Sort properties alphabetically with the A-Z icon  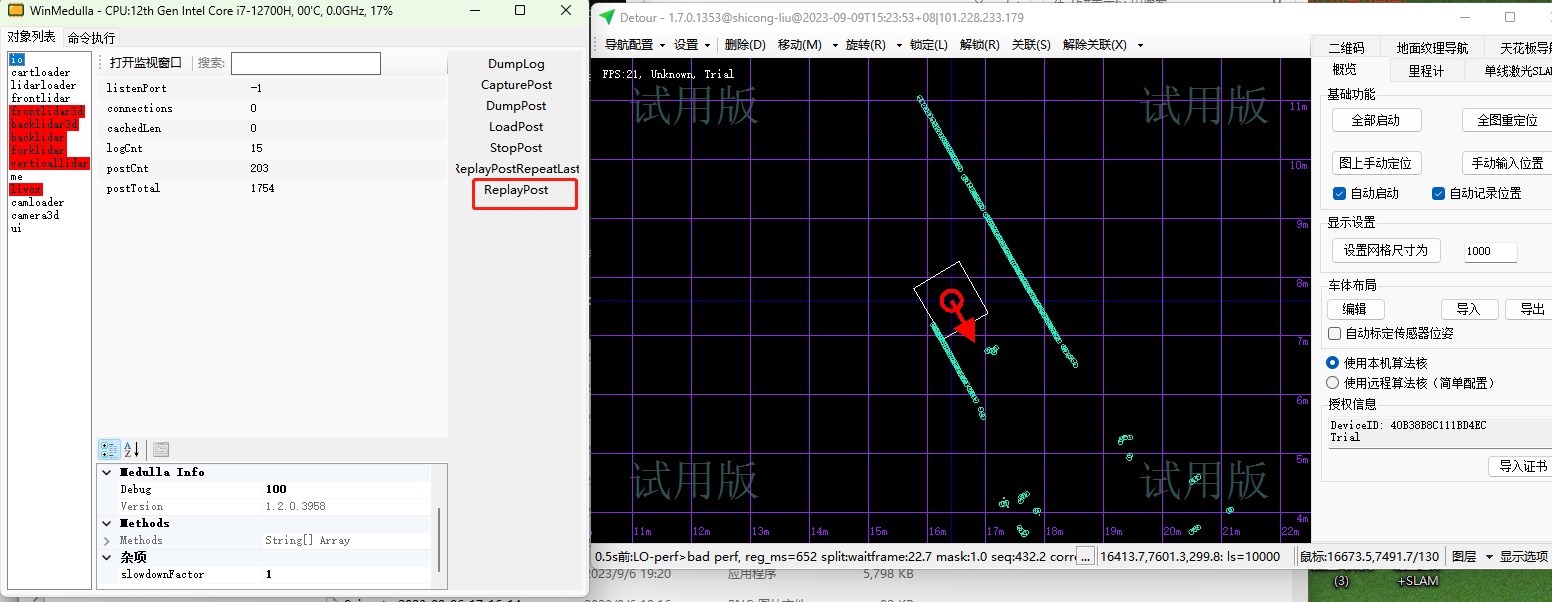click(x=131, y=450)
